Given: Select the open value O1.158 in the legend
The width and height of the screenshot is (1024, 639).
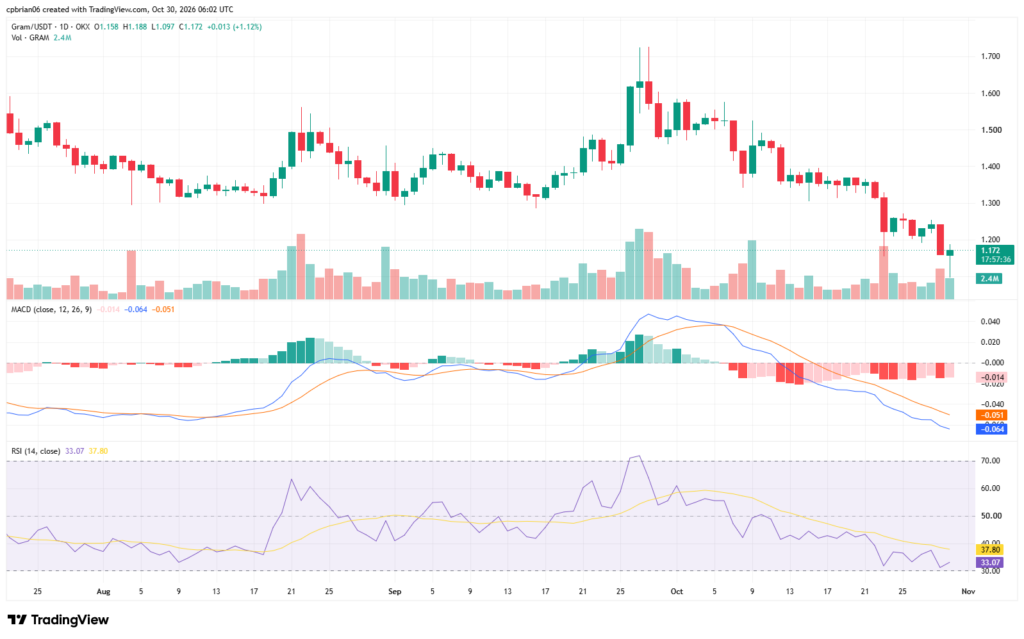Looking at the screenshot, I should coord(107,27).
